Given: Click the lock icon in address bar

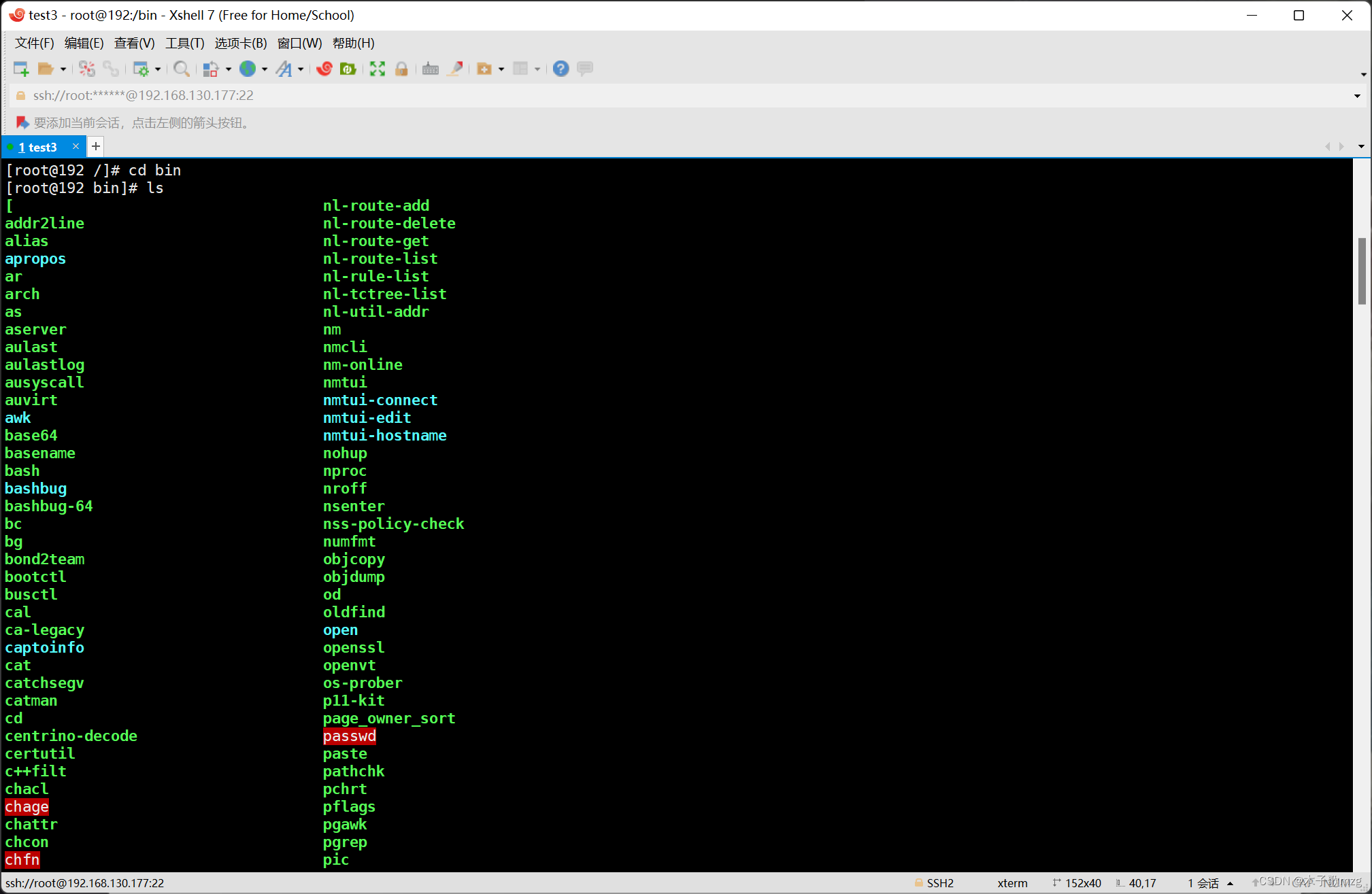Looking at the screenshot, I should [x=20, y=96].
